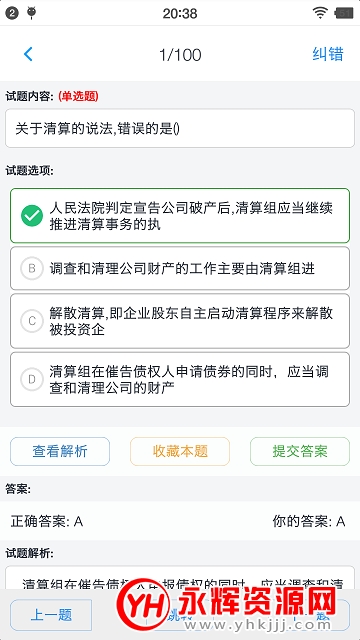The image size is (360, 640).
Task: Choose answer text 调查和清理公司财产的工作
Action: coord(182,268)
